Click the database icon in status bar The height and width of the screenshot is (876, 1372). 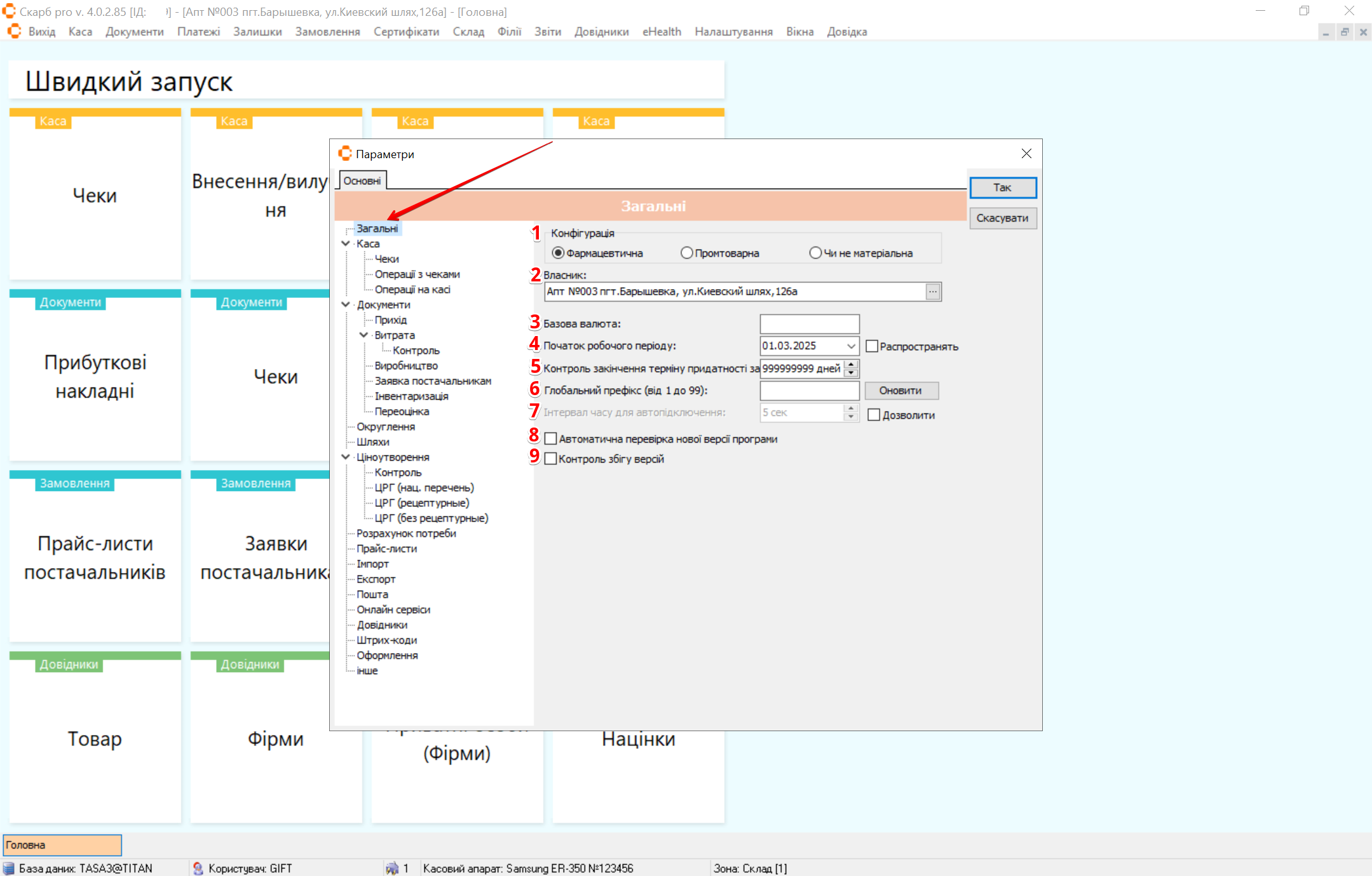(x=9, y=868)
